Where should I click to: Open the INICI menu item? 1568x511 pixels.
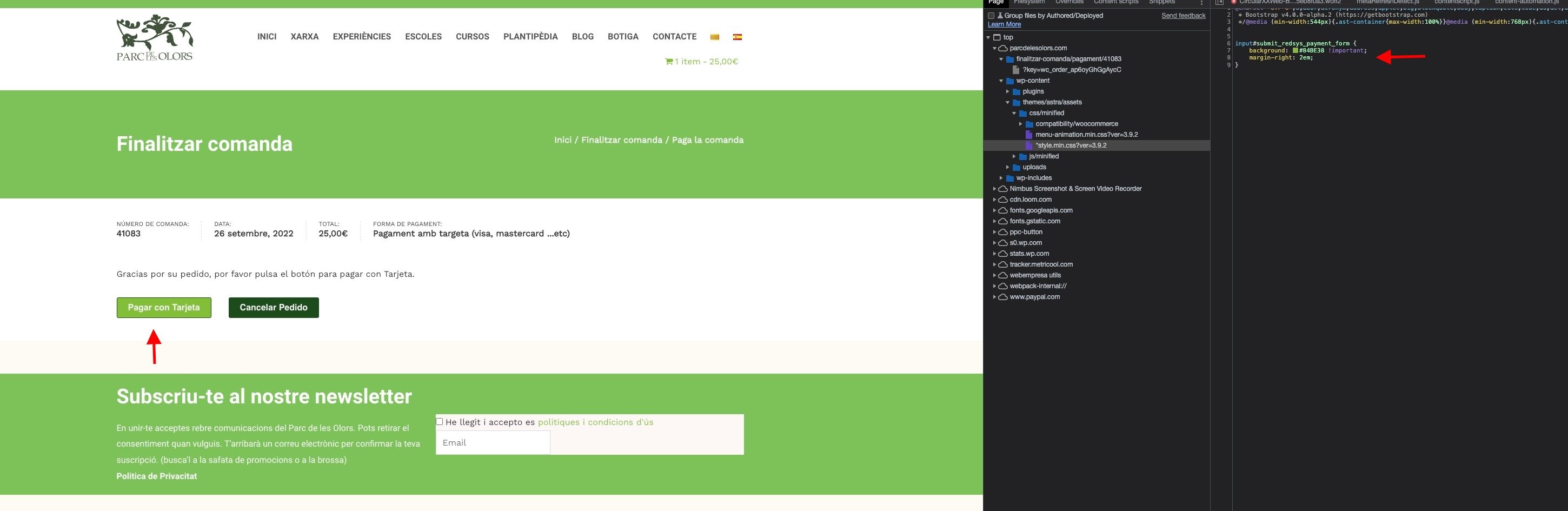pyautogui.click(x=267, y=37)
